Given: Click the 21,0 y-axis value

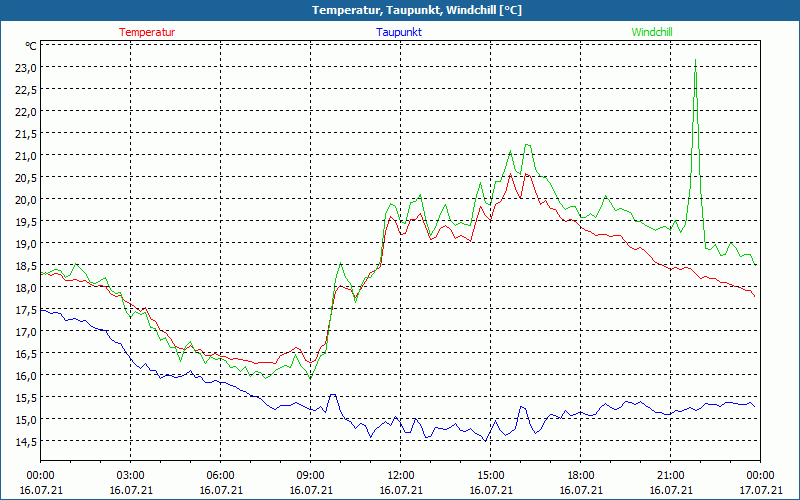Looking at the screenshot, I should [26, 155].
